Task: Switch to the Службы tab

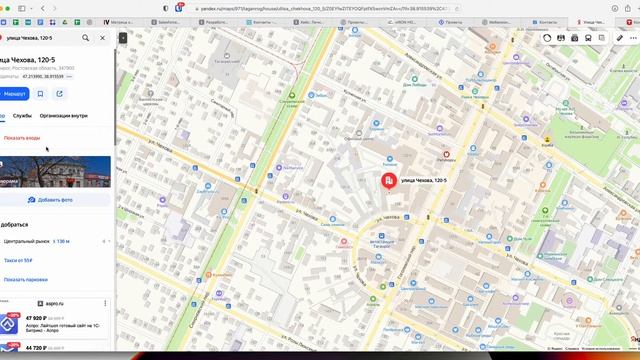Action: pyautogui.click(x=22, y=116)
